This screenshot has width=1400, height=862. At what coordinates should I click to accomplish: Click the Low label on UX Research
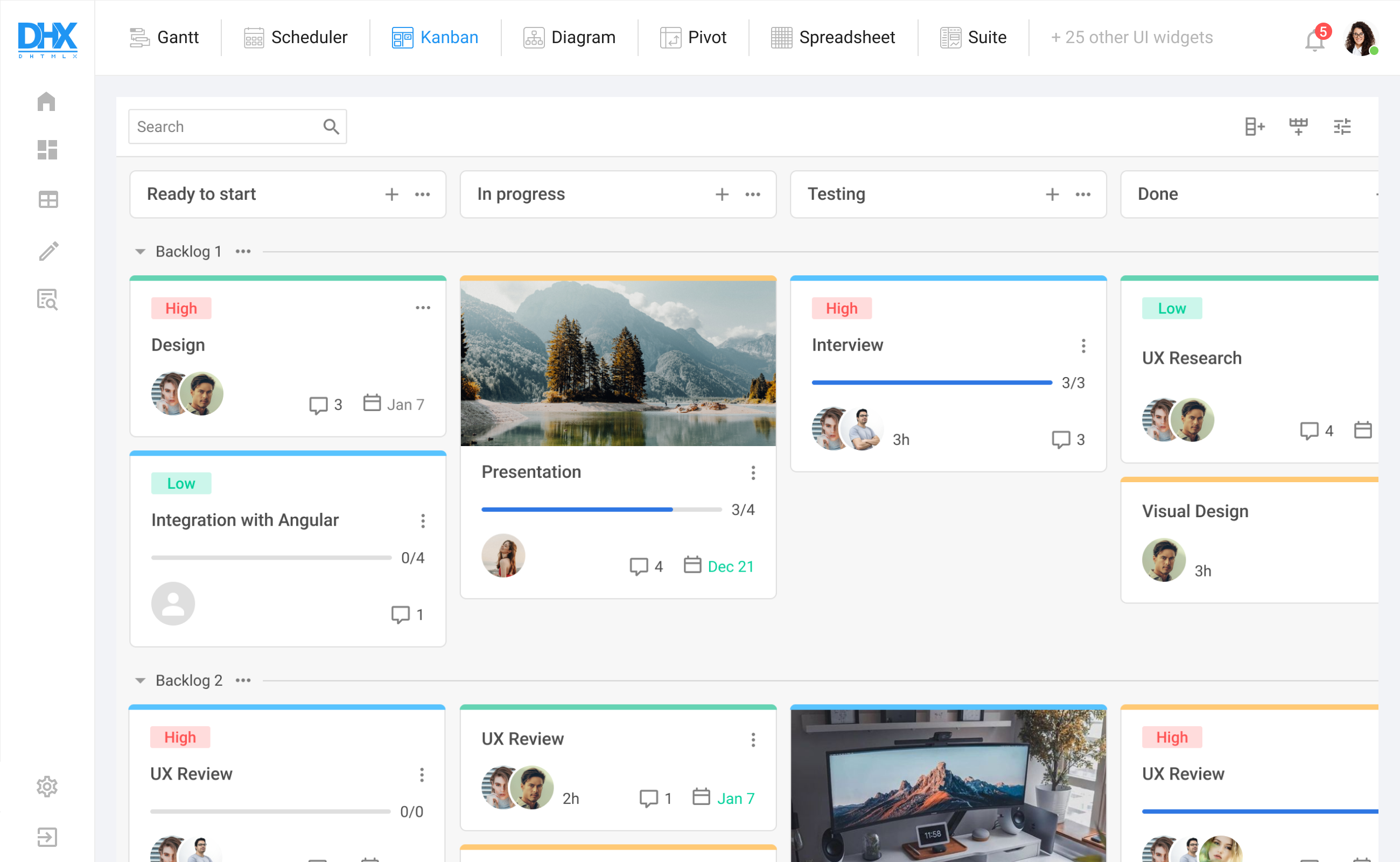(x=1172, y=308)
